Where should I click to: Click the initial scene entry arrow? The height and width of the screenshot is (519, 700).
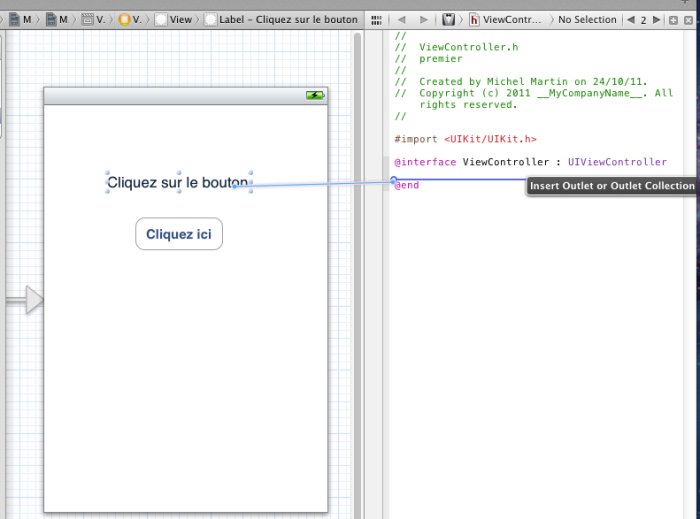33,299
